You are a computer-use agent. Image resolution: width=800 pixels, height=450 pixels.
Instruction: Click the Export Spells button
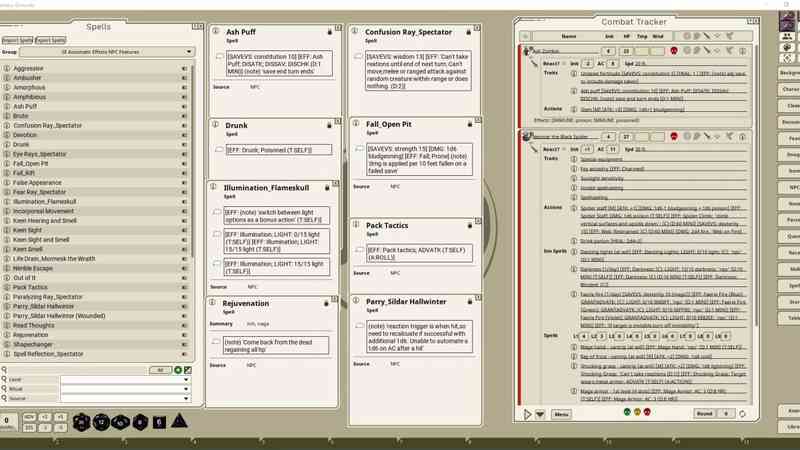(x=50, y=40)
